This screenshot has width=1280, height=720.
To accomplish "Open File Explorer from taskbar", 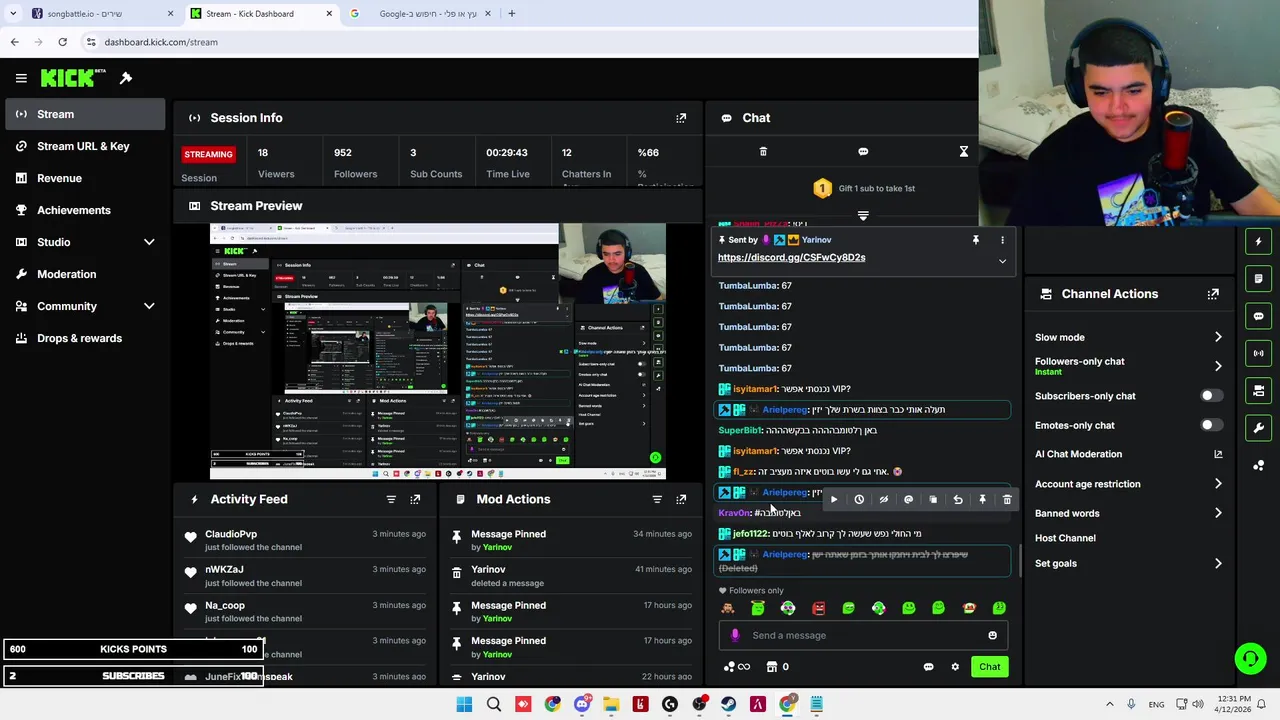I will (x=611, y=705).
